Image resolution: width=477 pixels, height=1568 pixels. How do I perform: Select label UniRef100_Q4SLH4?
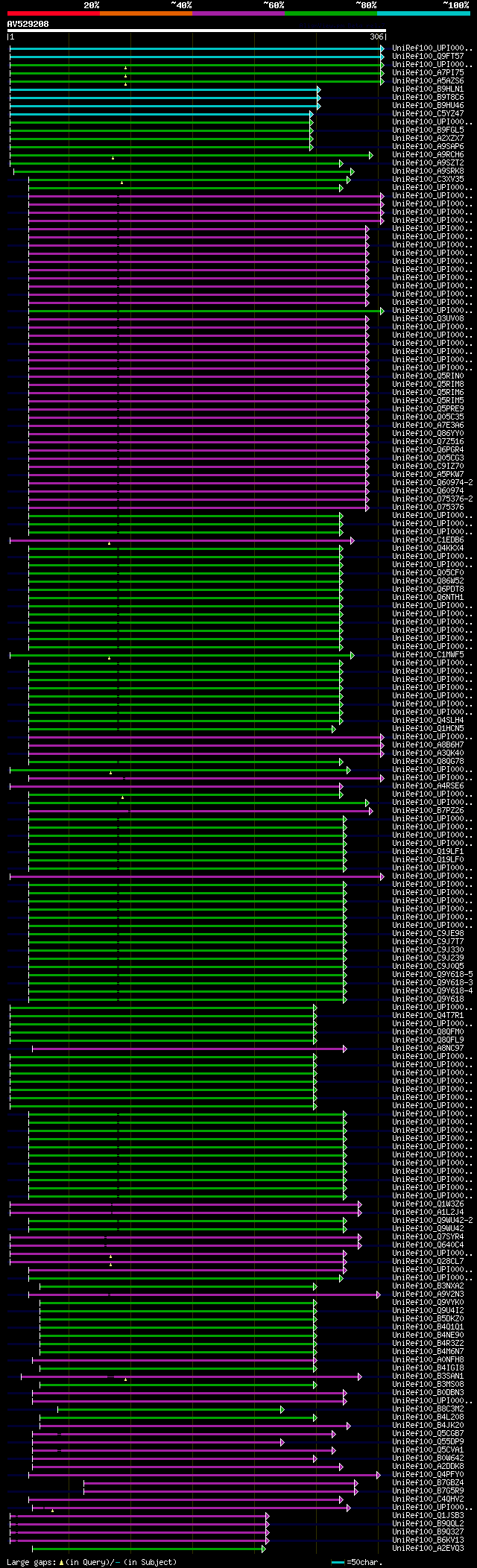pos(428,720)
